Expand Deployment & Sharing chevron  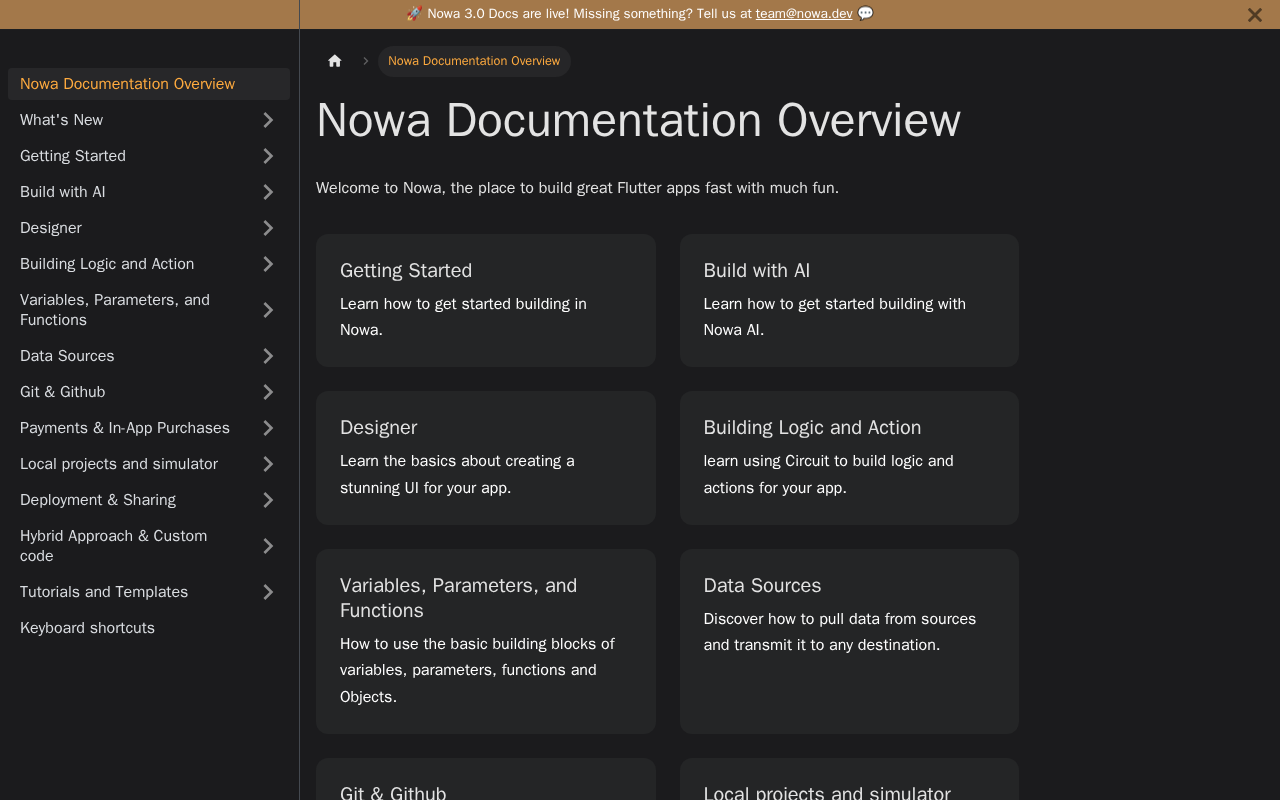268,500
